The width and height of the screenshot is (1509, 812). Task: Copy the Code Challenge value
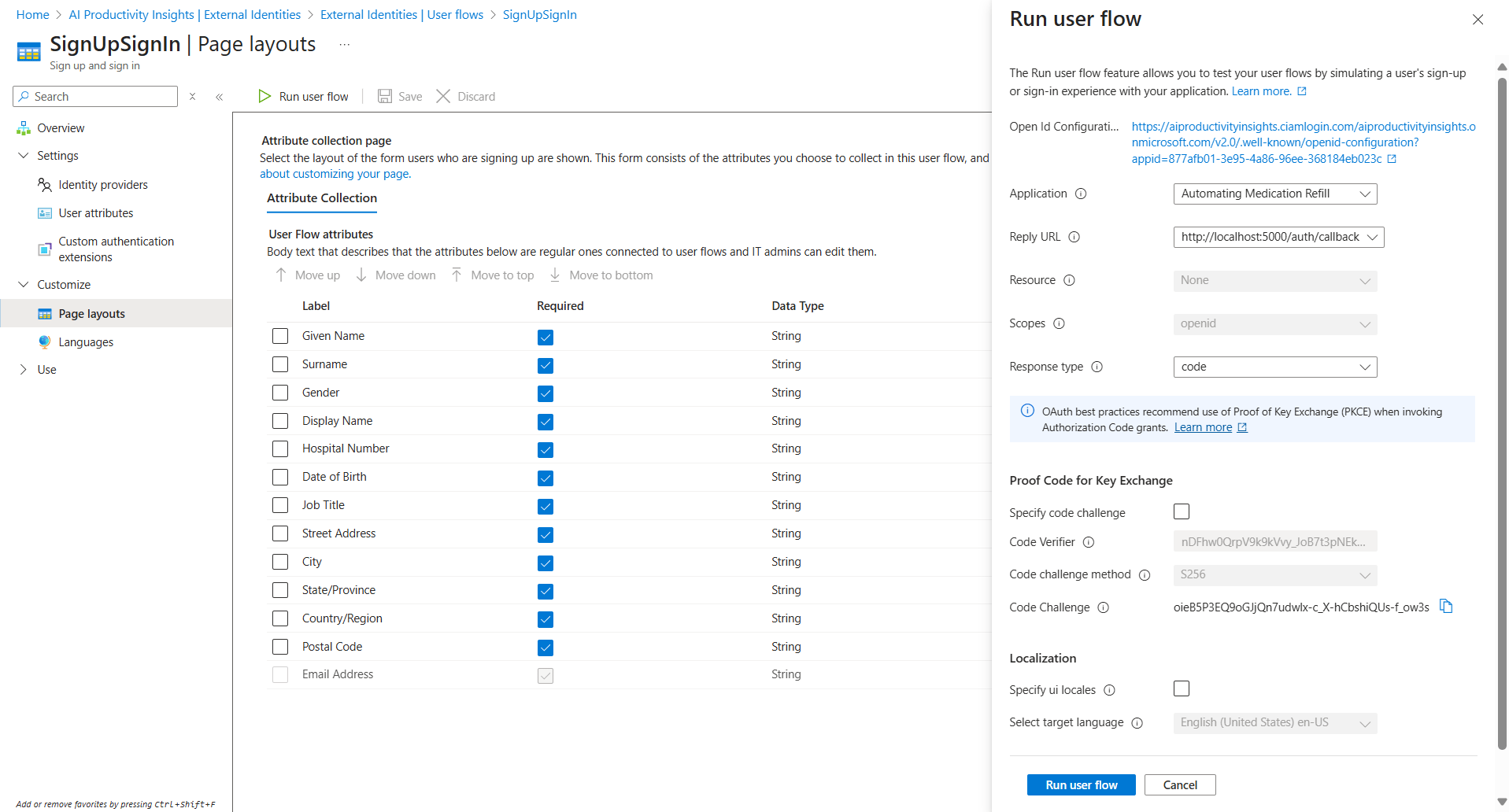(x=1445, y=606)
